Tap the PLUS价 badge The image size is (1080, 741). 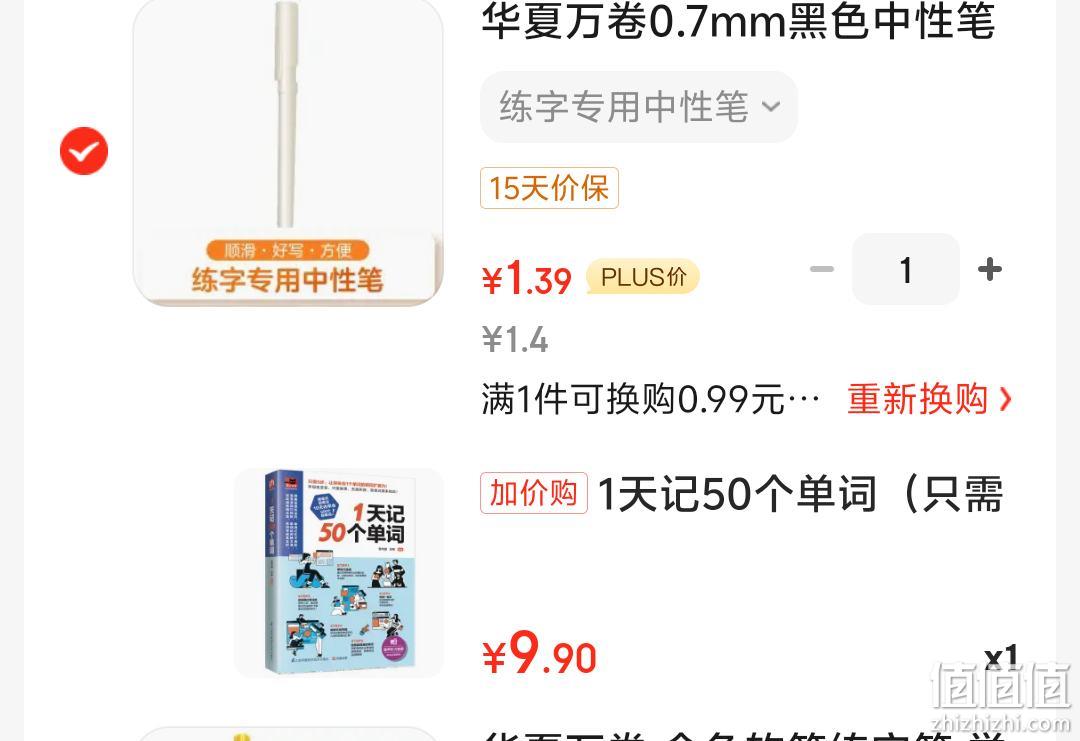point(643,277)
